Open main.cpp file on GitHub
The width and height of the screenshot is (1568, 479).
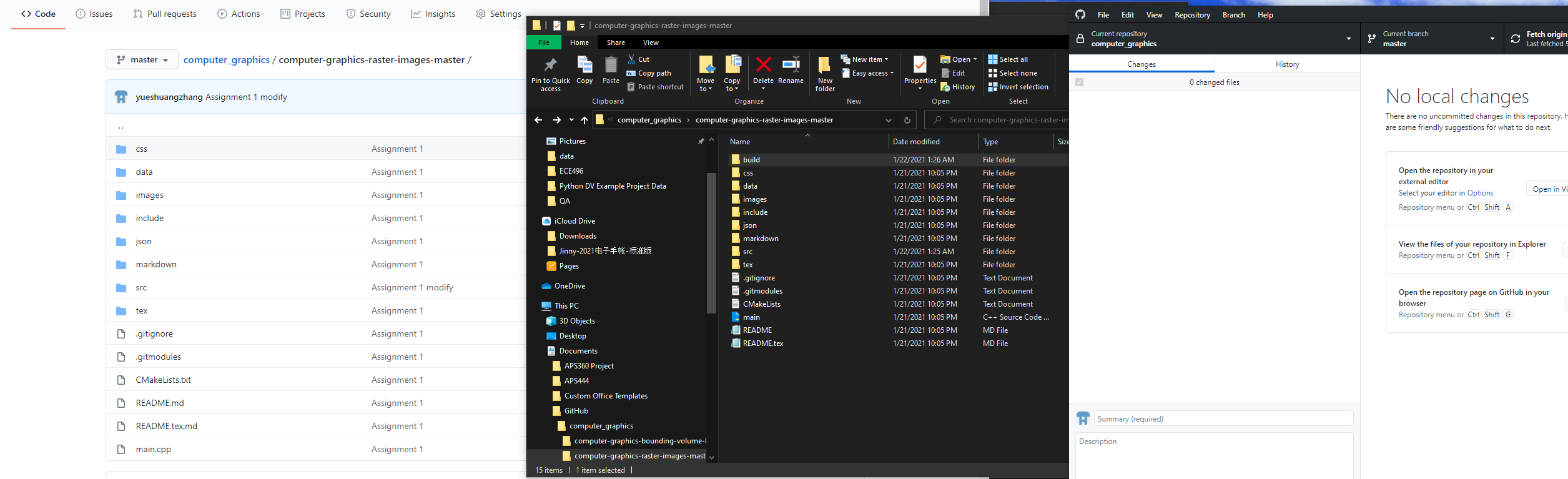[x=154, y=450]
